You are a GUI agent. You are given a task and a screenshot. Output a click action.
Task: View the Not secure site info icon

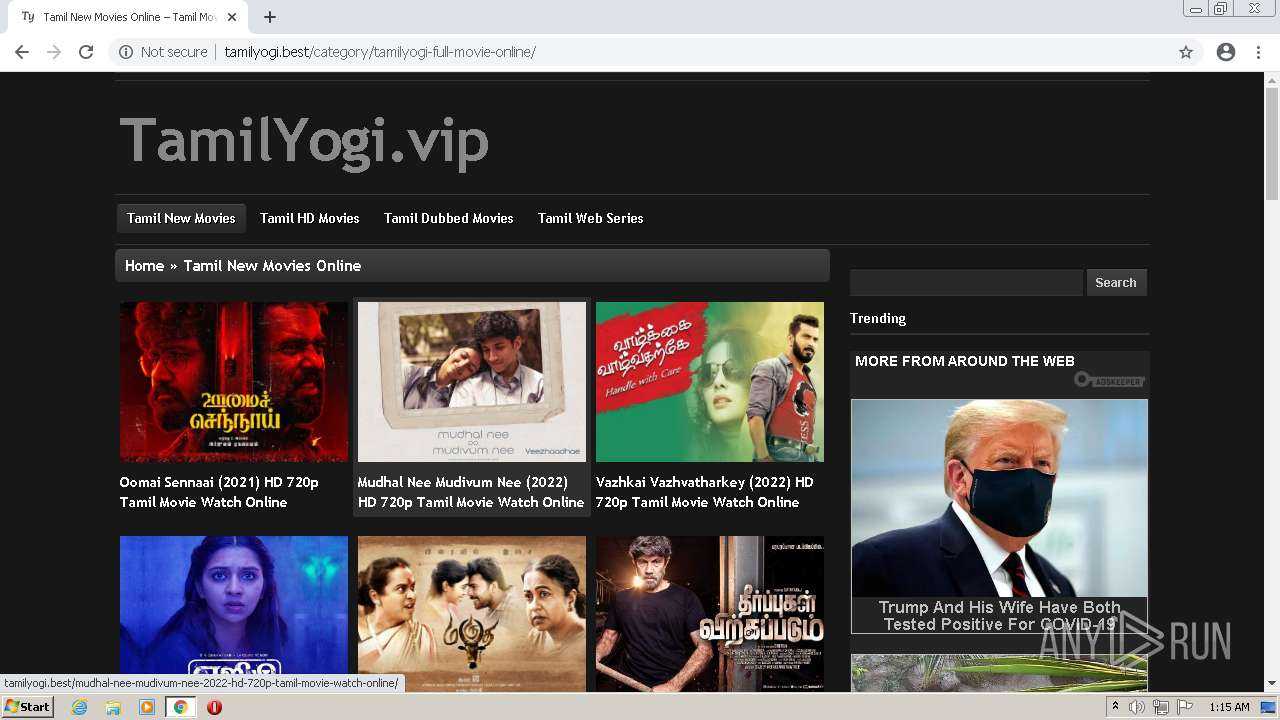[126, 52]
